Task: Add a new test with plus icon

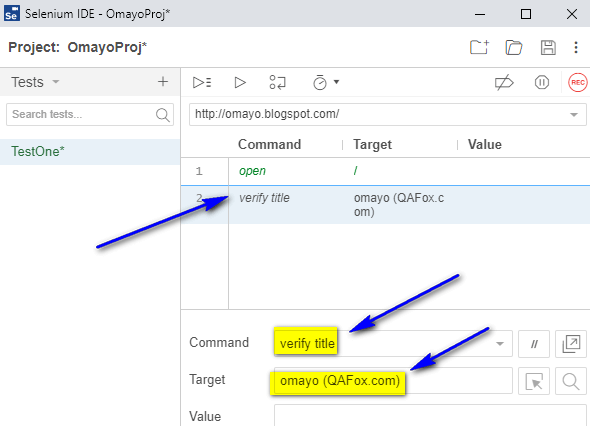Action: click(x=163, y=82)
